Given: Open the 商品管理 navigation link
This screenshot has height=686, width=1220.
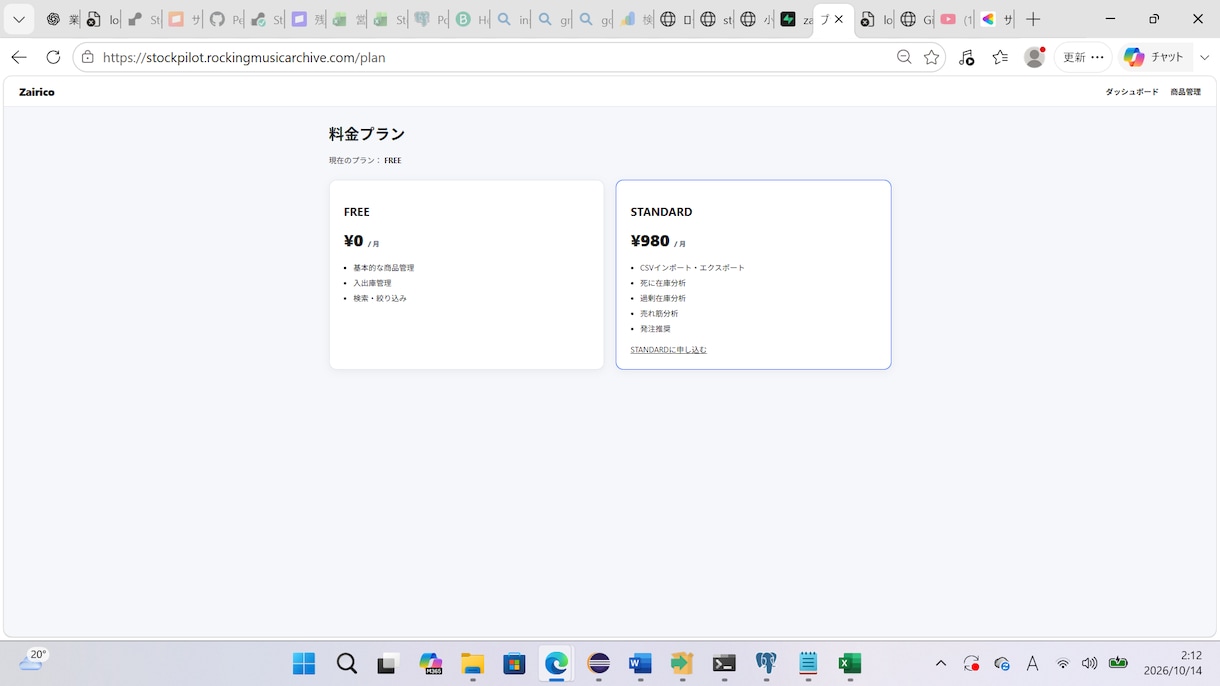Looking at the screenshot, I should [1185, 92].
